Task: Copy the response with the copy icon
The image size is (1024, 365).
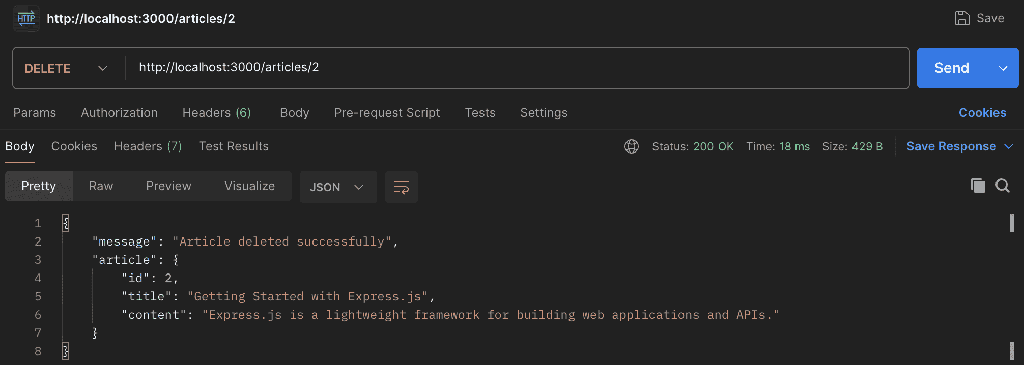Action: pyautogui.click(x=978, y=186)
